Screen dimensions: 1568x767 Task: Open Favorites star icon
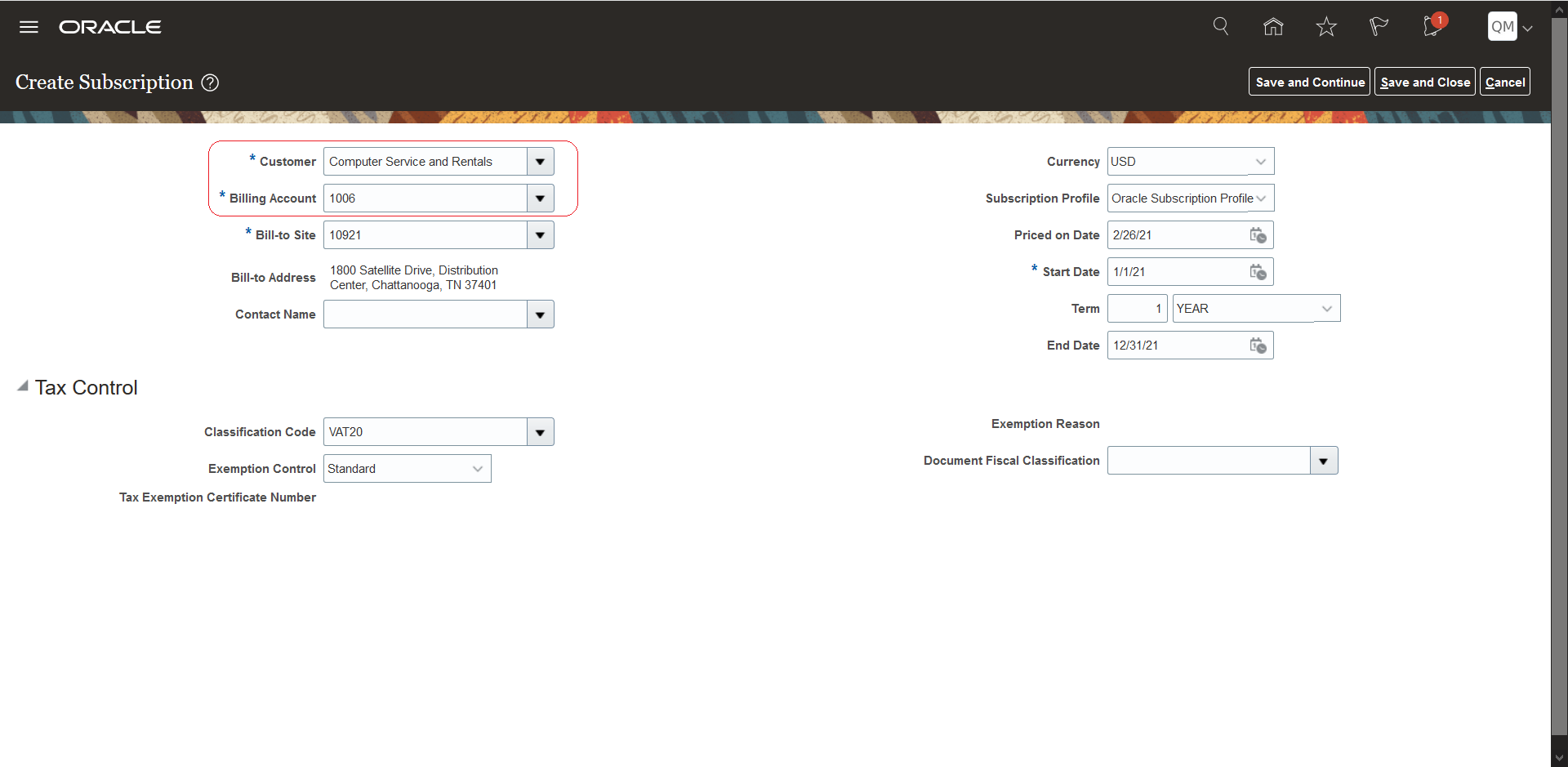(x=1326, y=27)
